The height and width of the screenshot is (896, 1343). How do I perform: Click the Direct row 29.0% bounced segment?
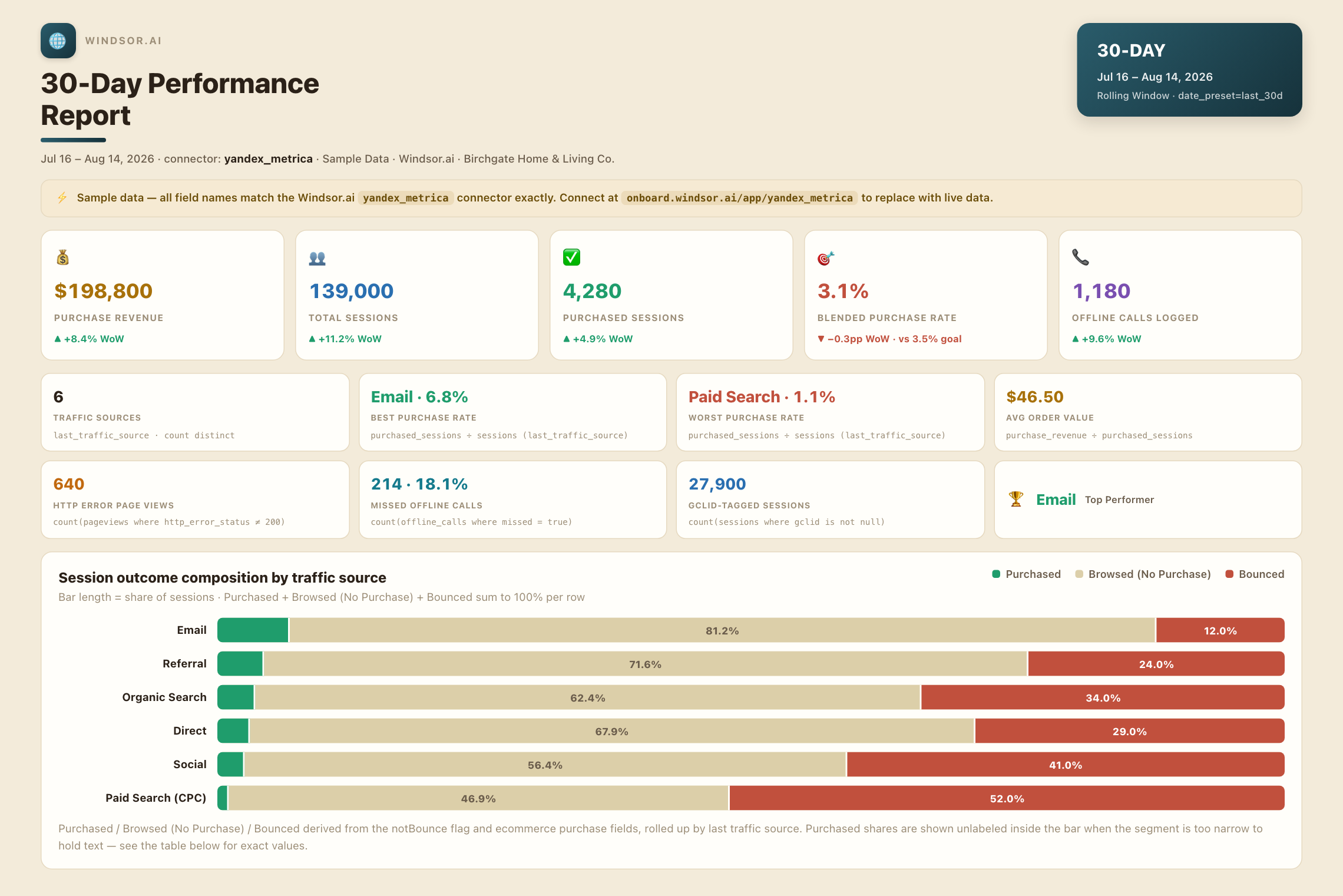(1130, 731)
